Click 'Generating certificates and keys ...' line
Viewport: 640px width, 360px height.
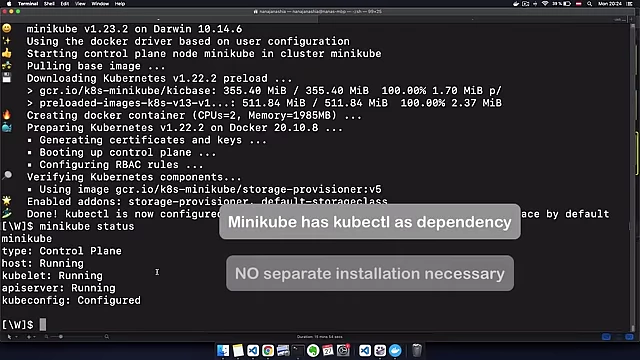click(153, 140)
